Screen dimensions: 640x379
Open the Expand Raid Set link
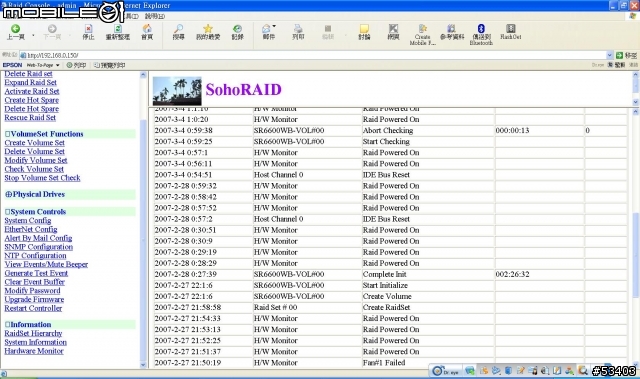[x=31, y=82]
